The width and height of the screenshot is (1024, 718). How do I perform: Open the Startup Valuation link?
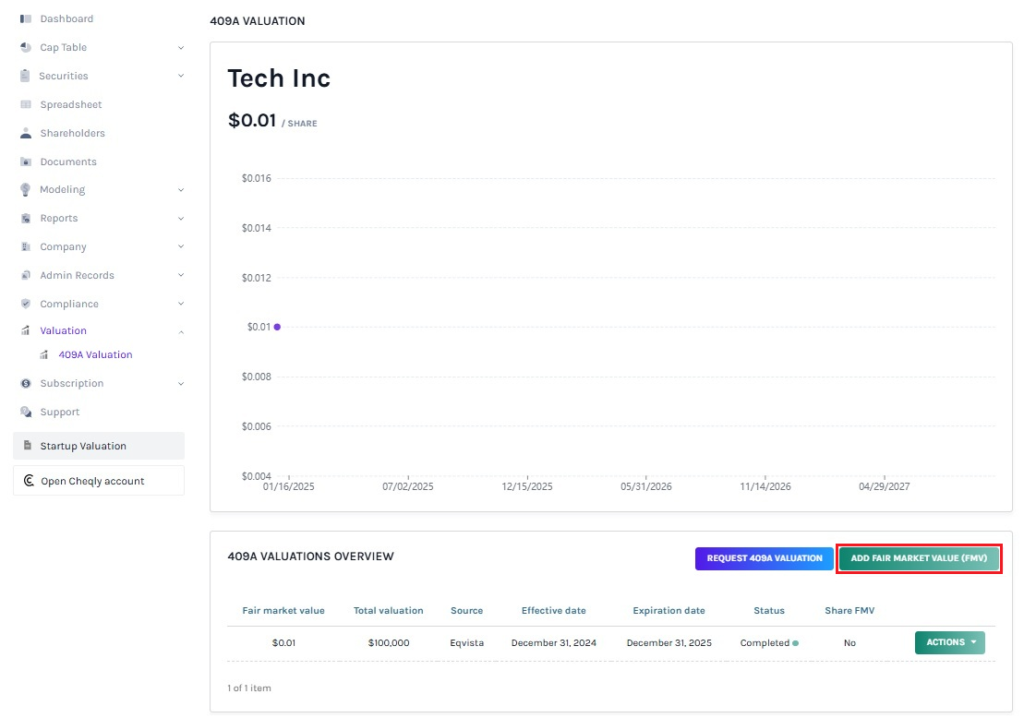83,446
